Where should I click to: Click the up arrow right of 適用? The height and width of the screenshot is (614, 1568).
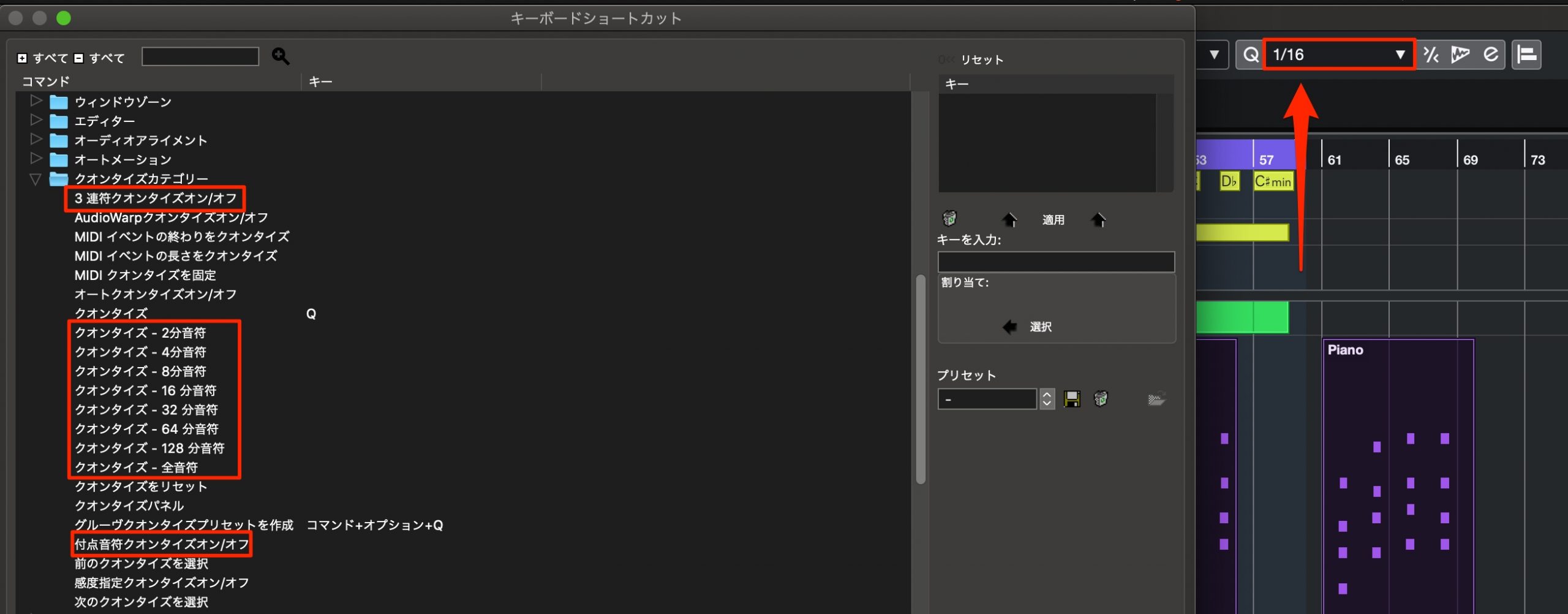coord(1098,219)
